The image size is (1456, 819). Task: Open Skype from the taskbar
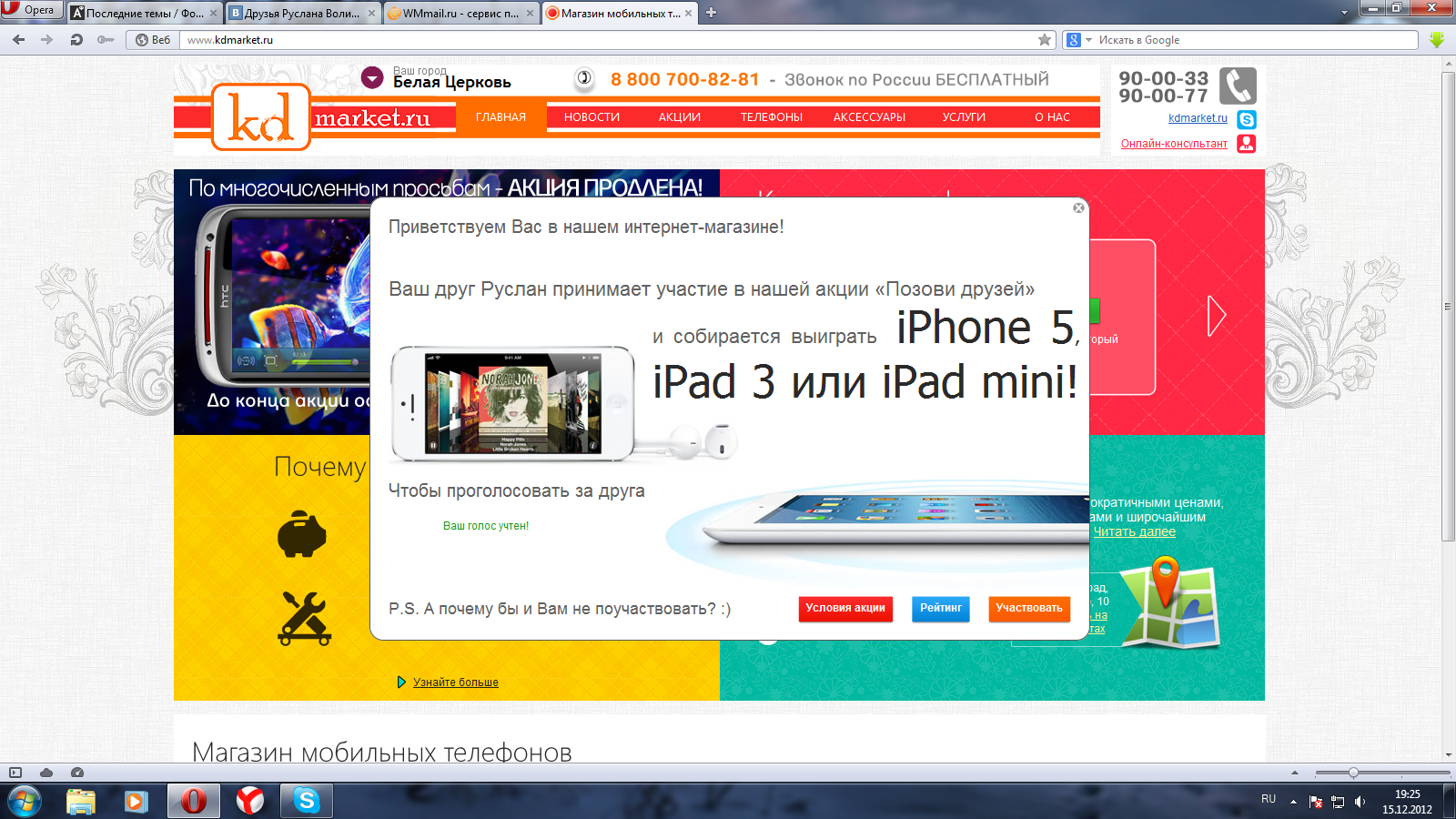pos(307,802)
